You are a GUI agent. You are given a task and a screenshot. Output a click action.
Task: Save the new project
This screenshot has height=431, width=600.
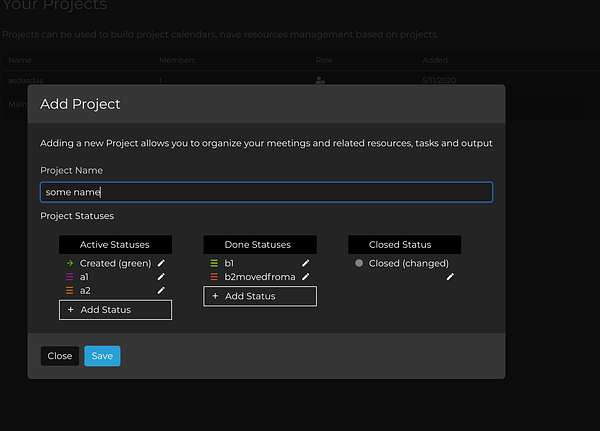pyautogui.click(x=102, y=356)
